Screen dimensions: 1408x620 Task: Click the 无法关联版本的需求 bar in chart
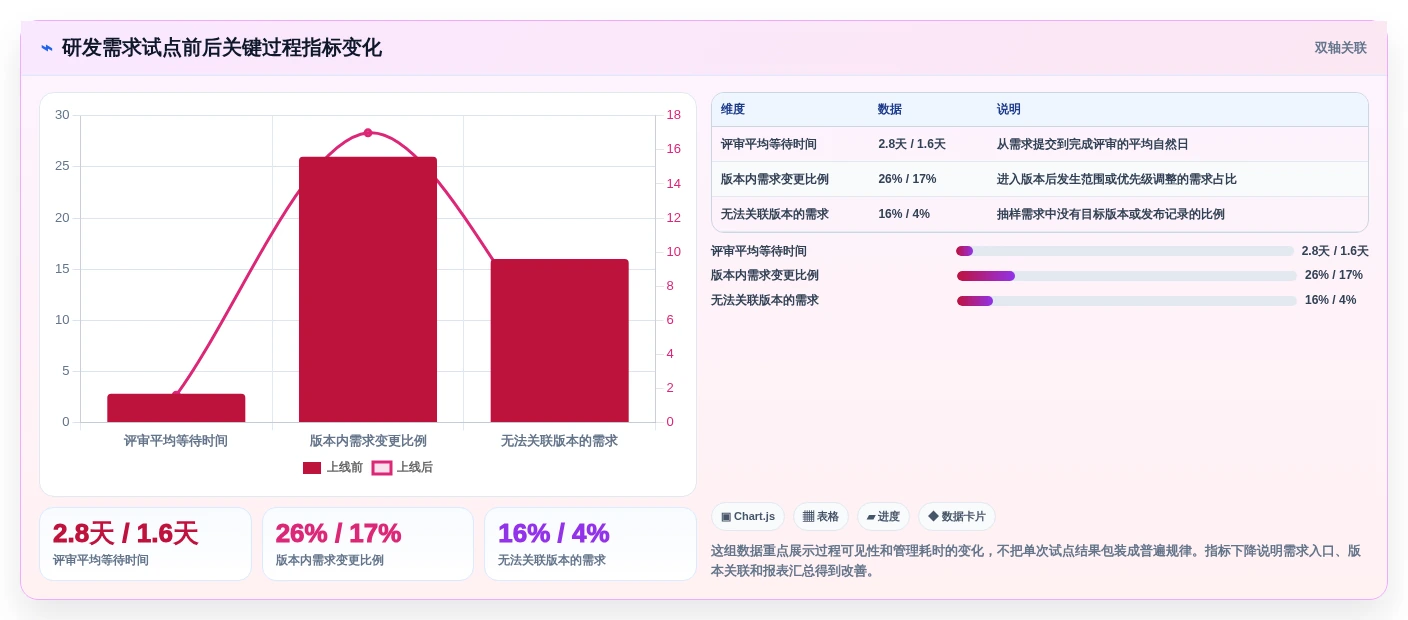point(560,340)
